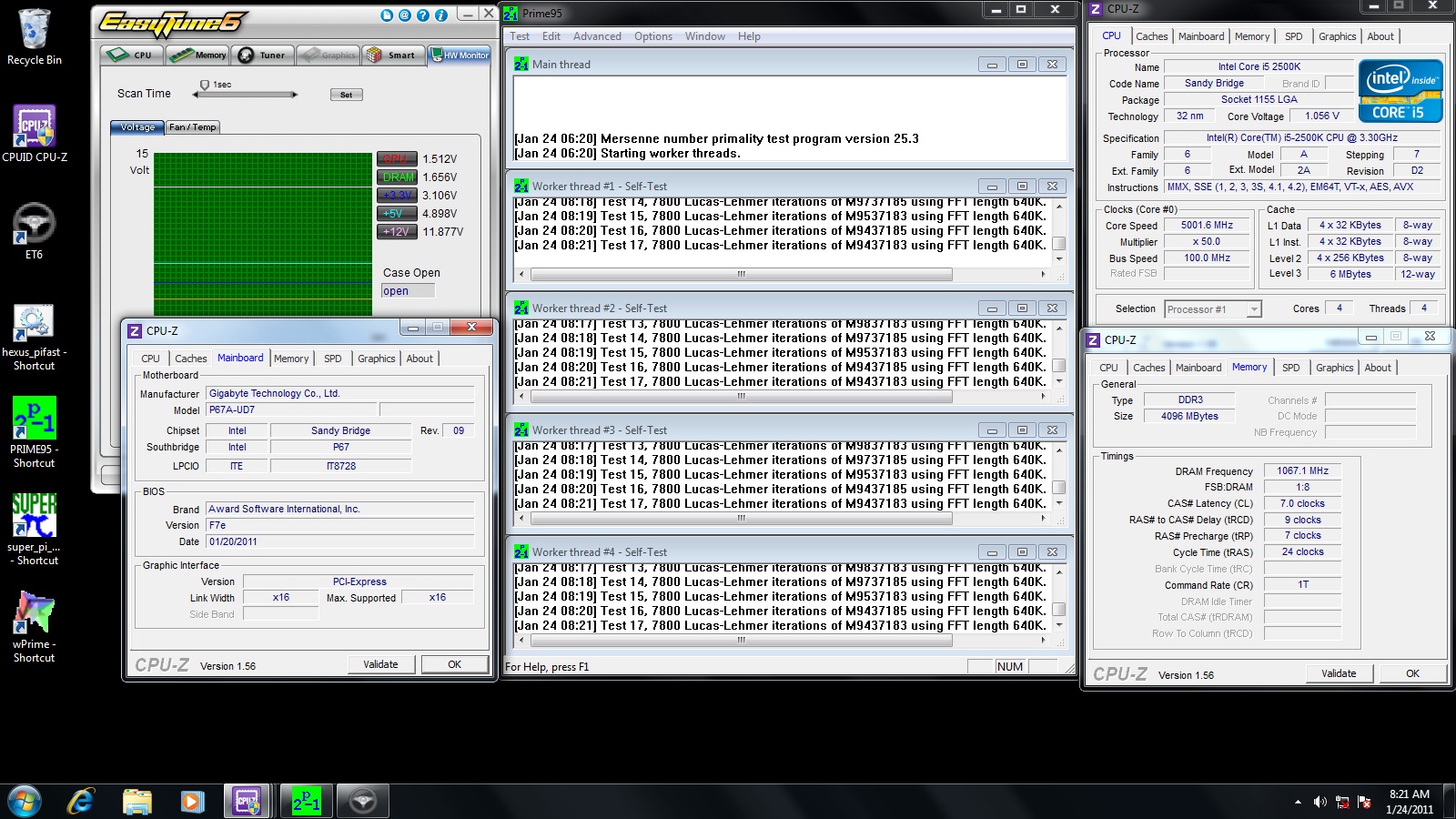Viewport: 1456px width, 819px height.
Task: Switch to the EasyTune6 CPU tab
Action: pos(132,55)
